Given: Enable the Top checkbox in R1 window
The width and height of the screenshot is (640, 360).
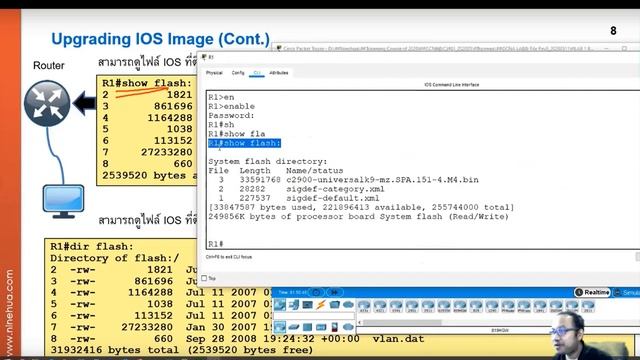Looking at the screenshot, I should [x=204, y=278].
